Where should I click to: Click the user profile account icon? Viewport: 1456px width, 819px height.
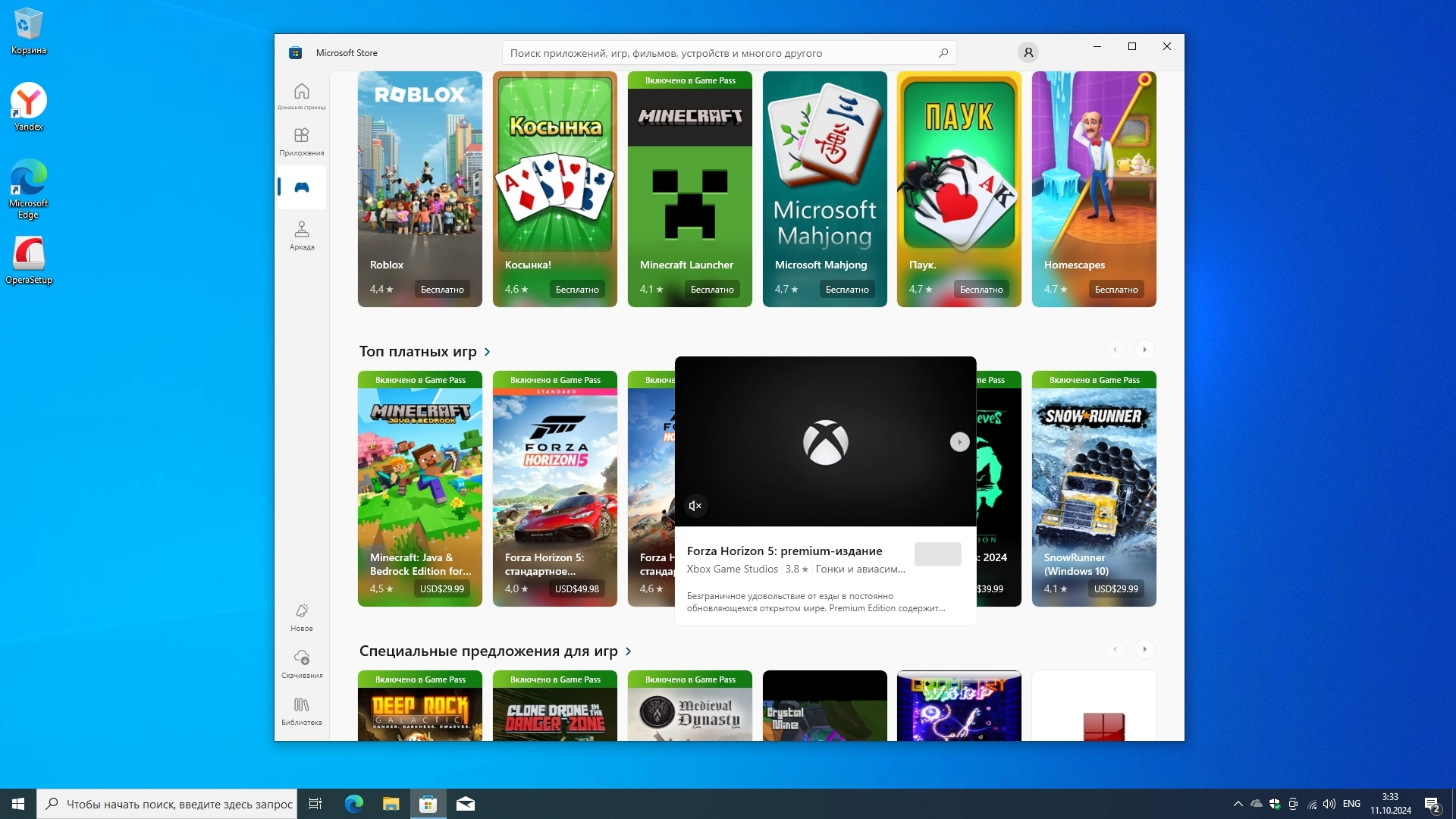(x=1028, y=53)
